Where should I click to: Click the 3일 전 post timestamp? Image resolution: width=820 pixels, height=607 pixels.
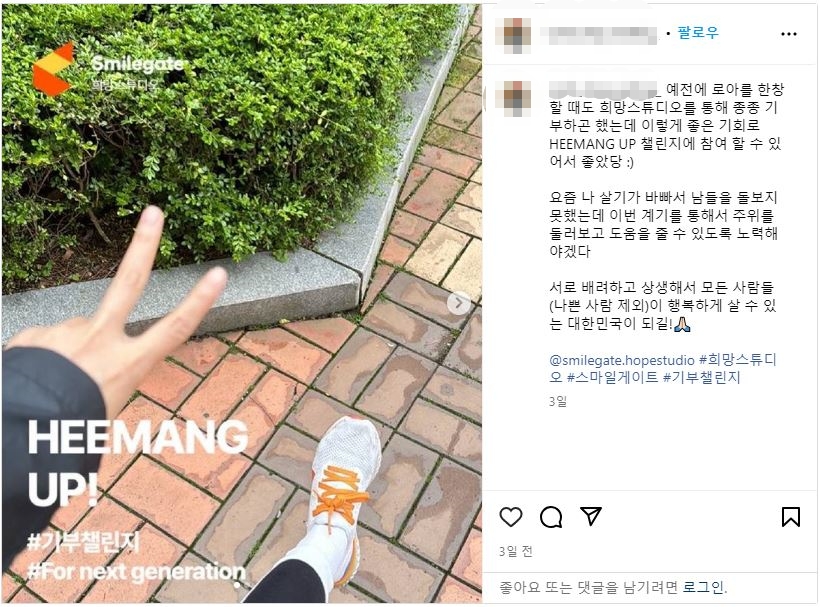point(515,551)
